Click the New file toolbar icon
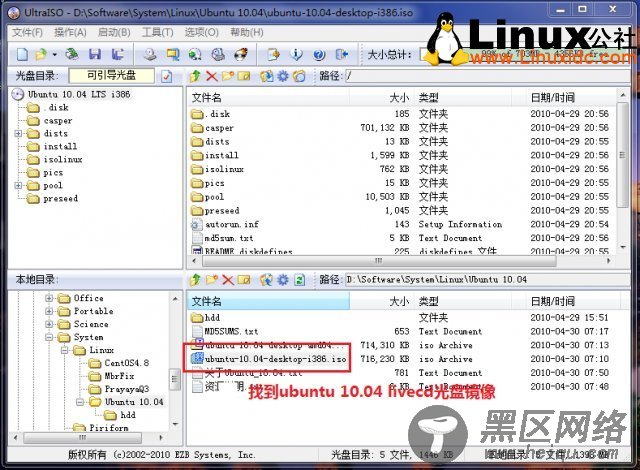The image size is (640, 470). [22, 54]
